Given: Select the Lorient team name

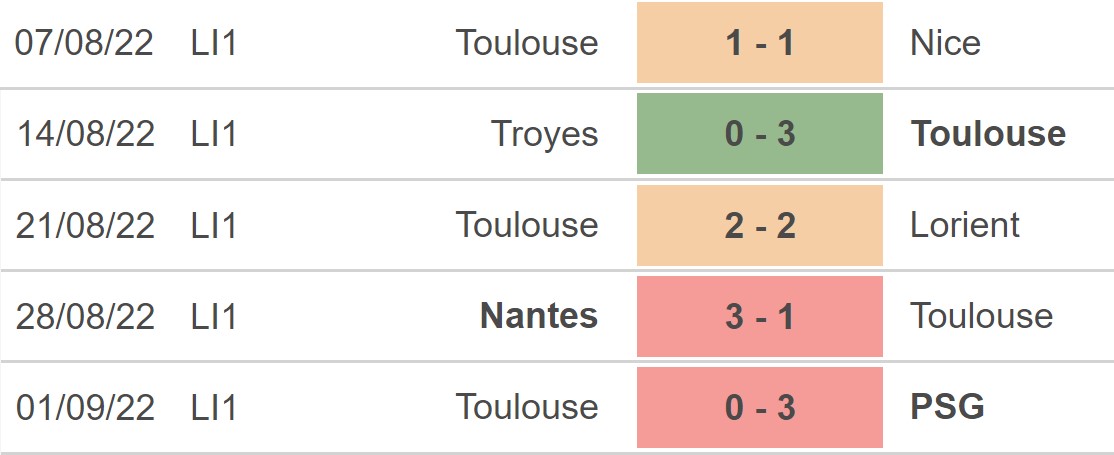Looking at the screenshot, I should tap(964, 225).
